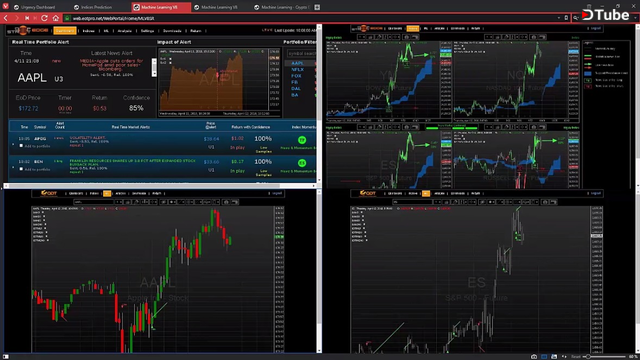Screen dimensions: 640x360
Task: Toggle third indicator checkbox in AAPL candlestick legend
Action: (44, 221)
